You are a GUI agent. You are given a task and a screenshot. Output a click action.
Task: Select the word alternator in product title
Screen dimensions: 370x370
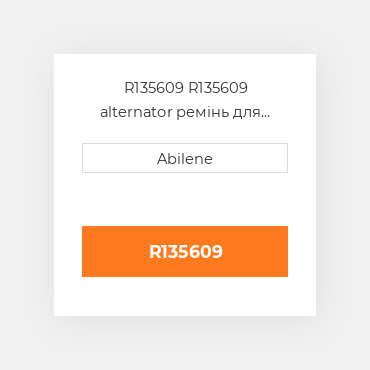tap(136, 113)
